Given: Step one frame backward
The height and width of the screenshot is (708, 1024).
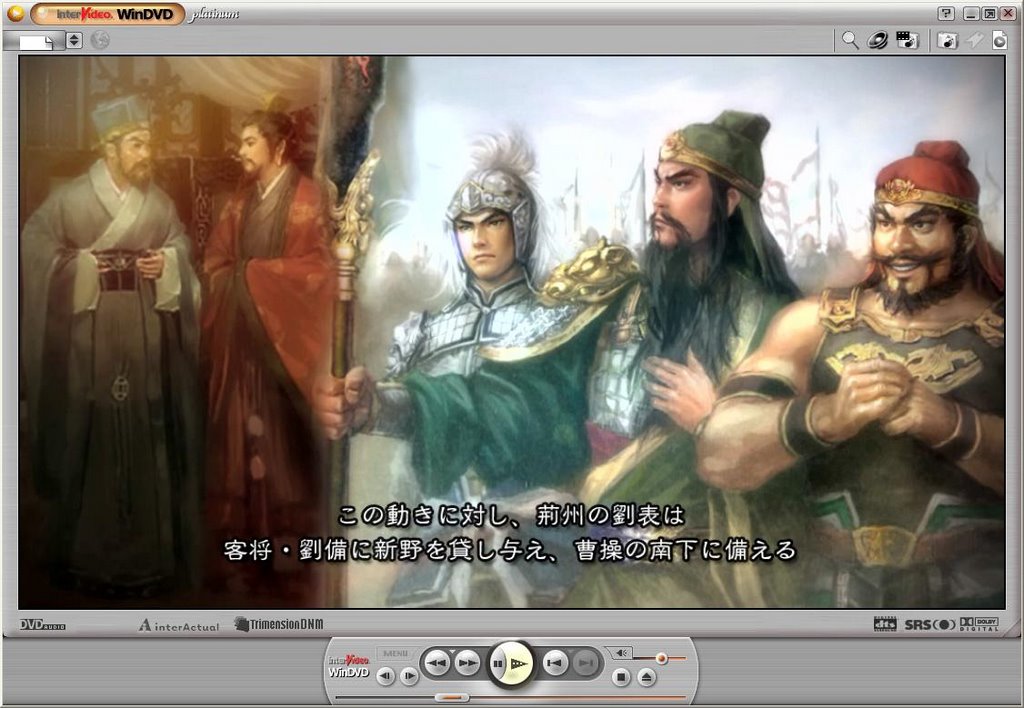Looking at the screenshot, I should click(385, 676).
